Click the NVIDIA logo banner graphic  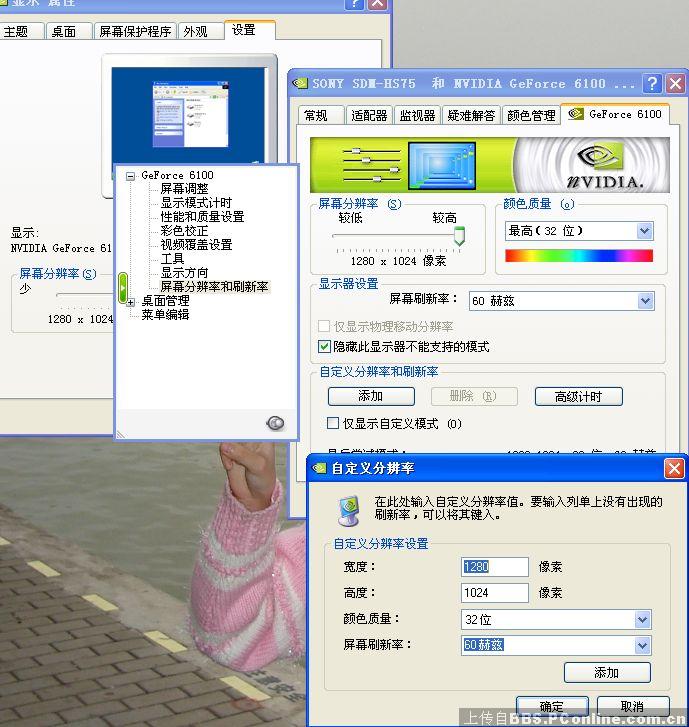(x=490, y=165)
